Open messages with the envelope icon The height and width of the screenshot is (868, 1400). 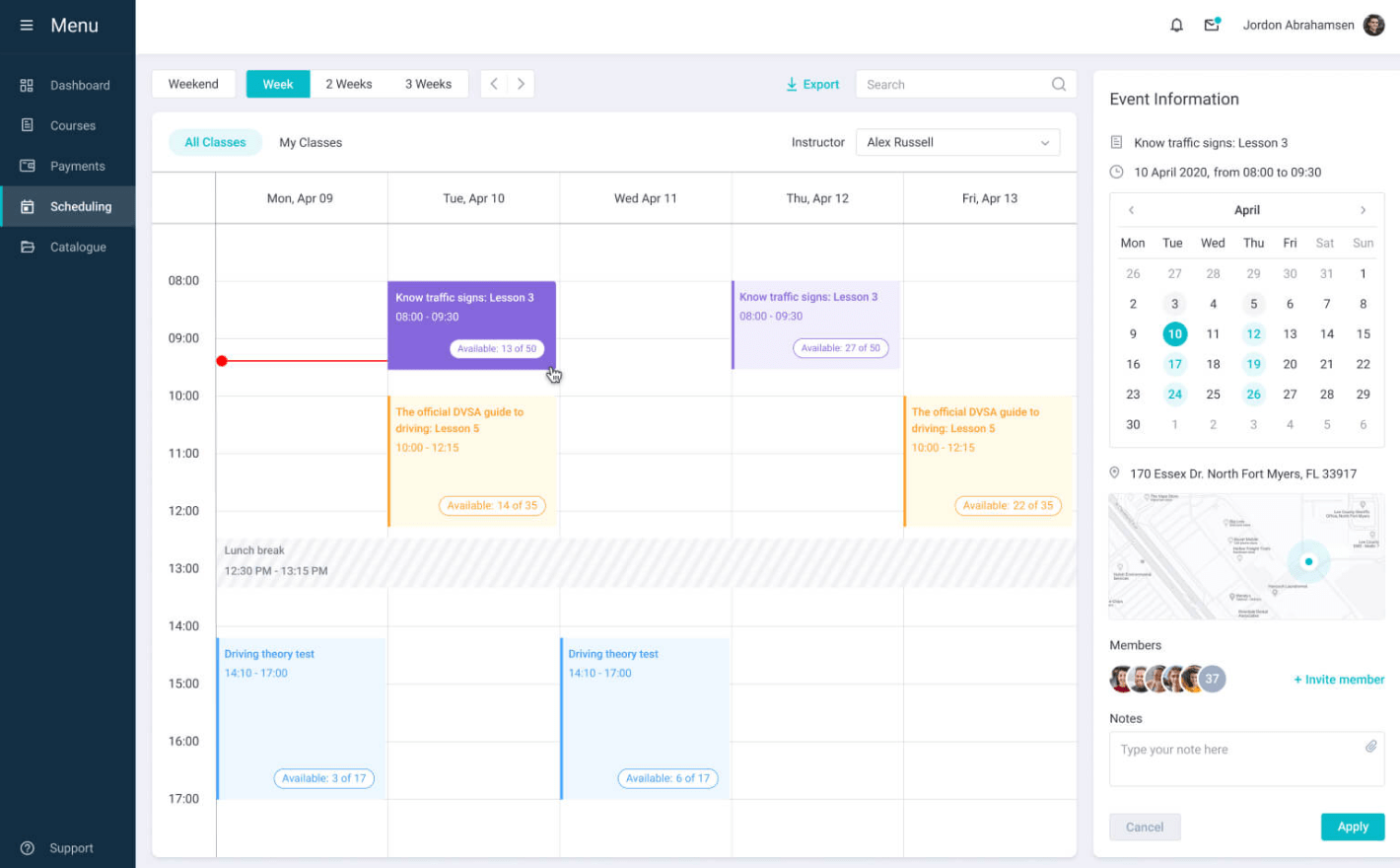click(1211, 25)
